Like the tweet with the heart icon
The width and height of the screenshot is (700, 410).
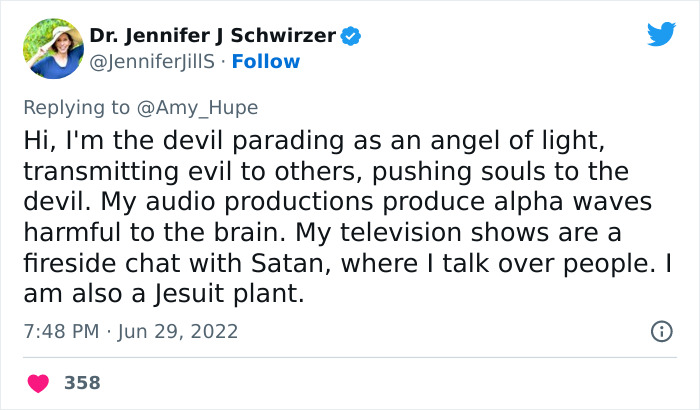coord(39,382)
